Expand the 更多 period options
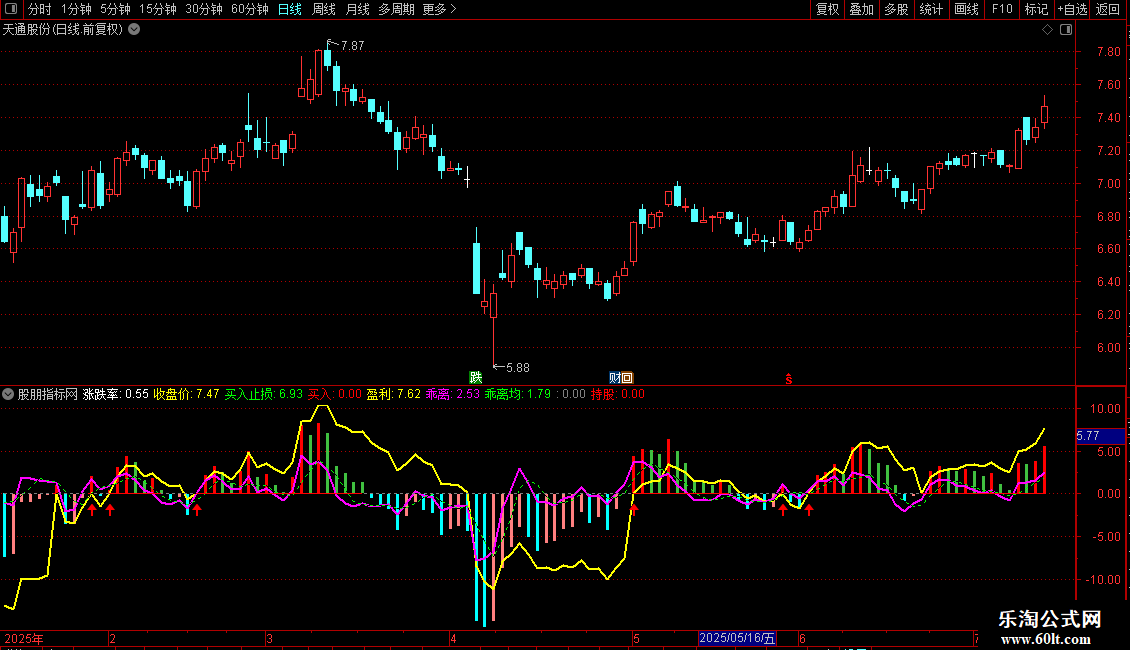This screenshot has width=1130, height=650. click(x=440, y=9)
